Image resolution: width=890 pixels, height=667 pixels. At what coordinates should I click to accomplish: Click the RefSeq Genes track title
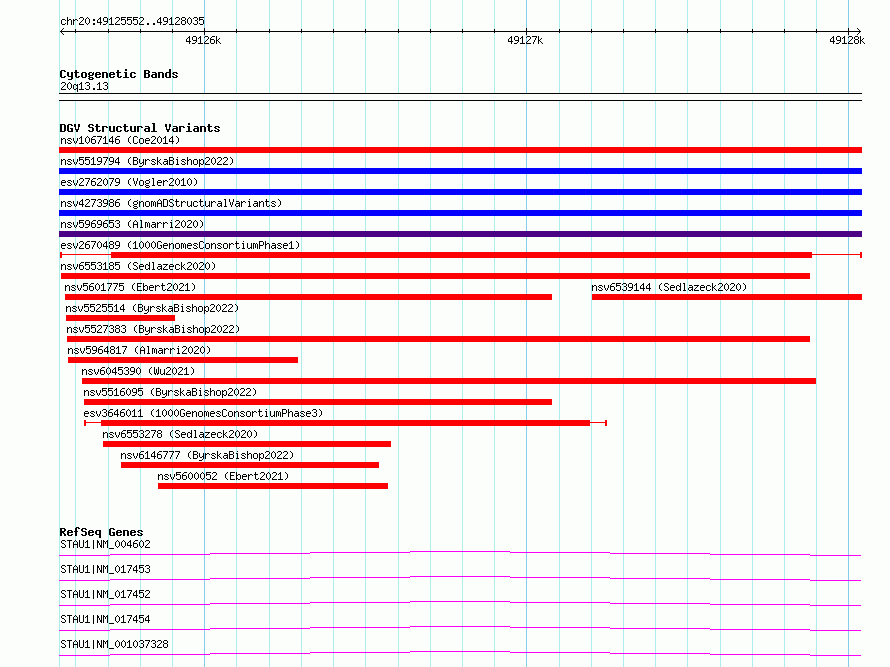pyautogui.click(x=101, y=532)
